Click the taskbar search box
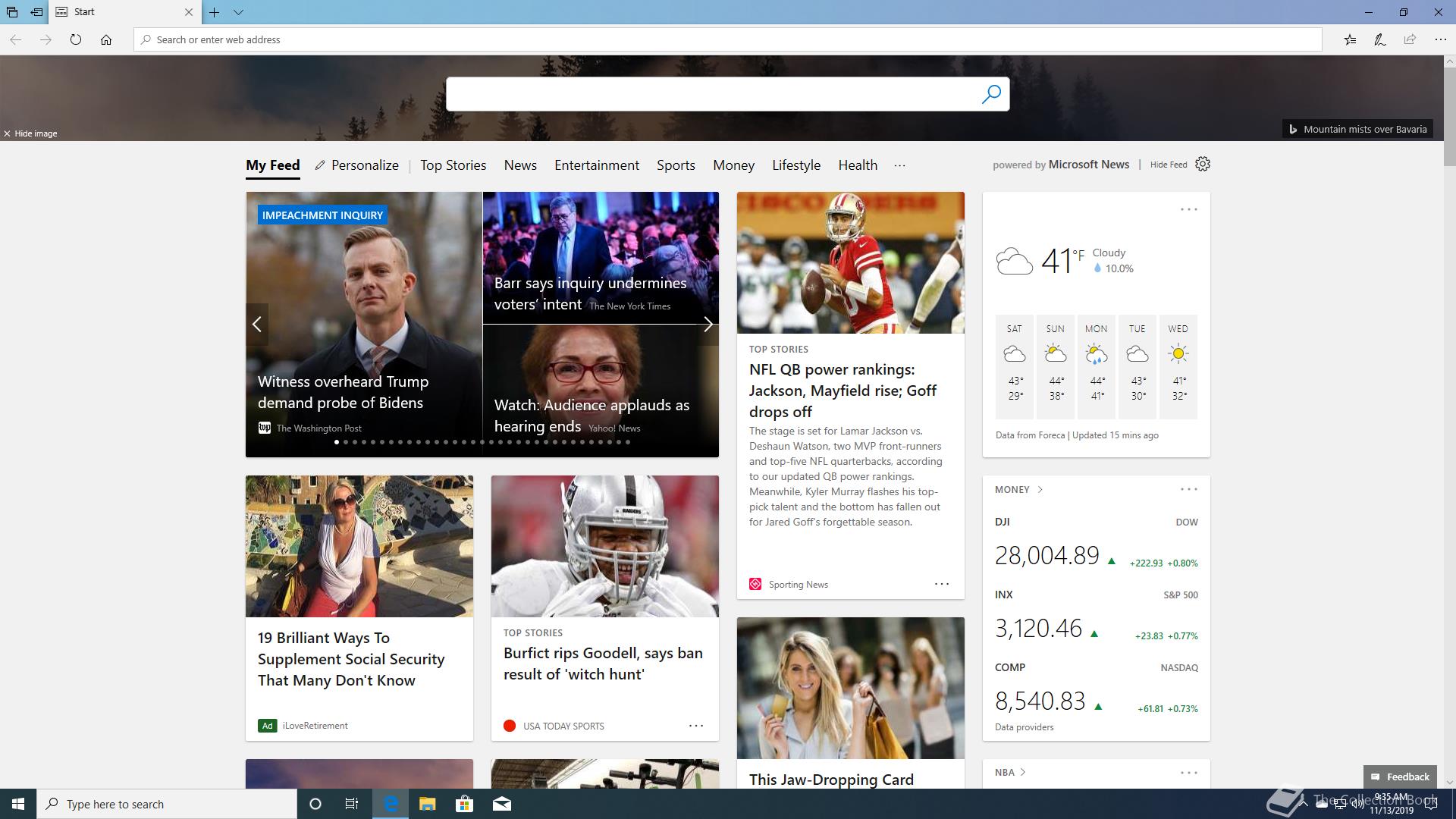Image resolution: width=1456 pixels, height=819 pixels. [x=167, y=804]
